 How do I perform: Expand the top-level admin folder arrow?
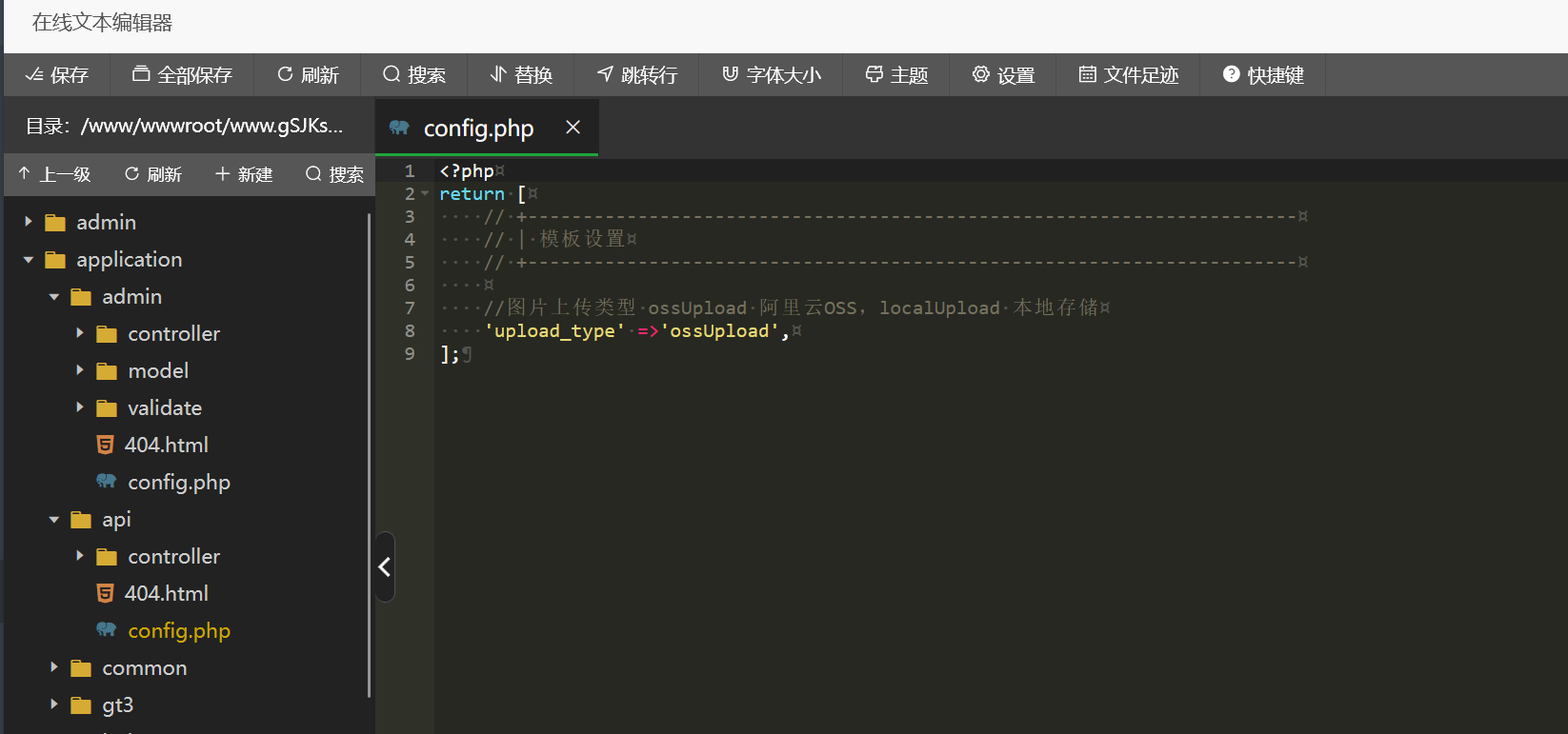(x=28, y=222)
